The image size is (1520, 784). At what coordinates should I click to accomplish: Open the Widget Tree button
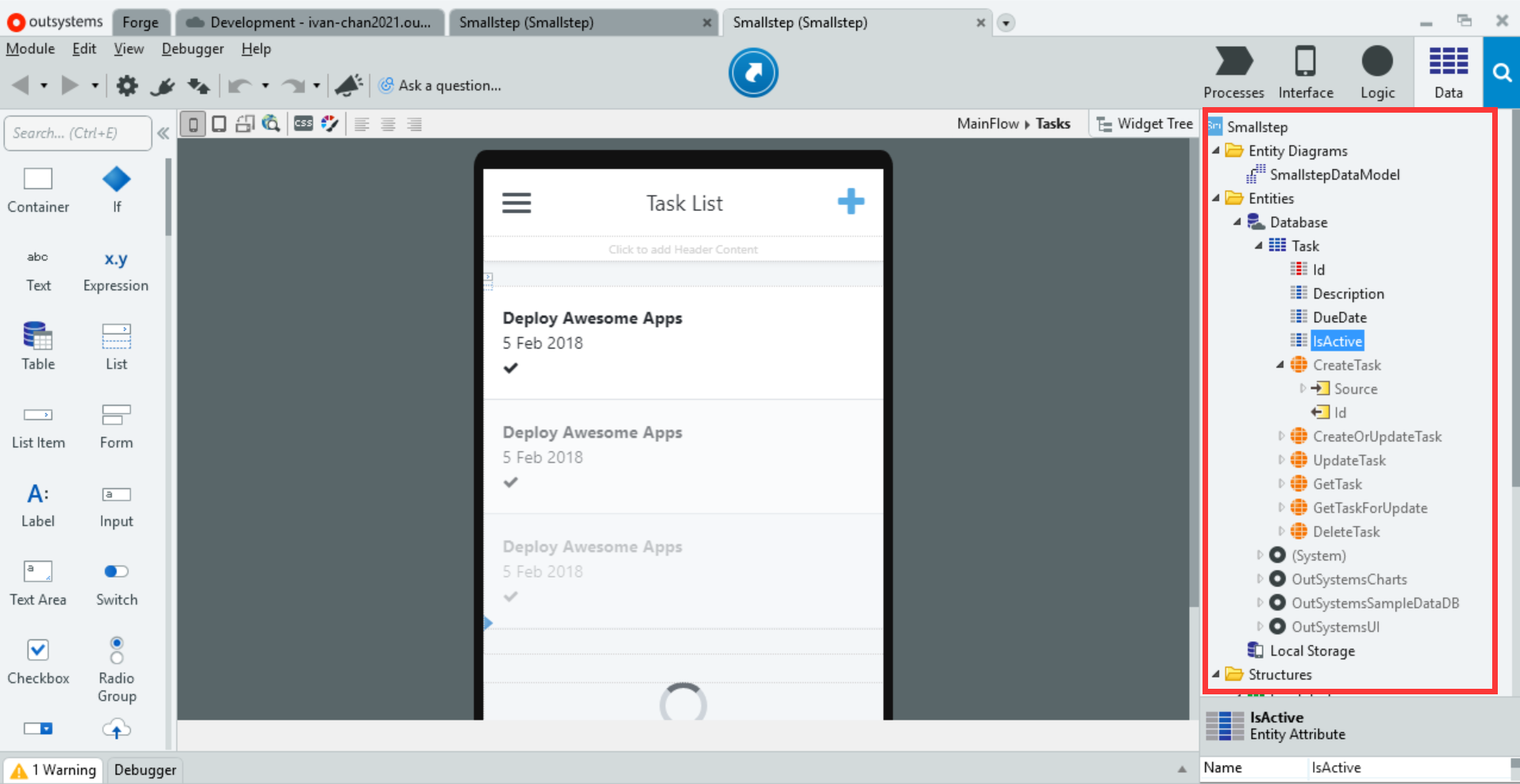pos(1145,124)
